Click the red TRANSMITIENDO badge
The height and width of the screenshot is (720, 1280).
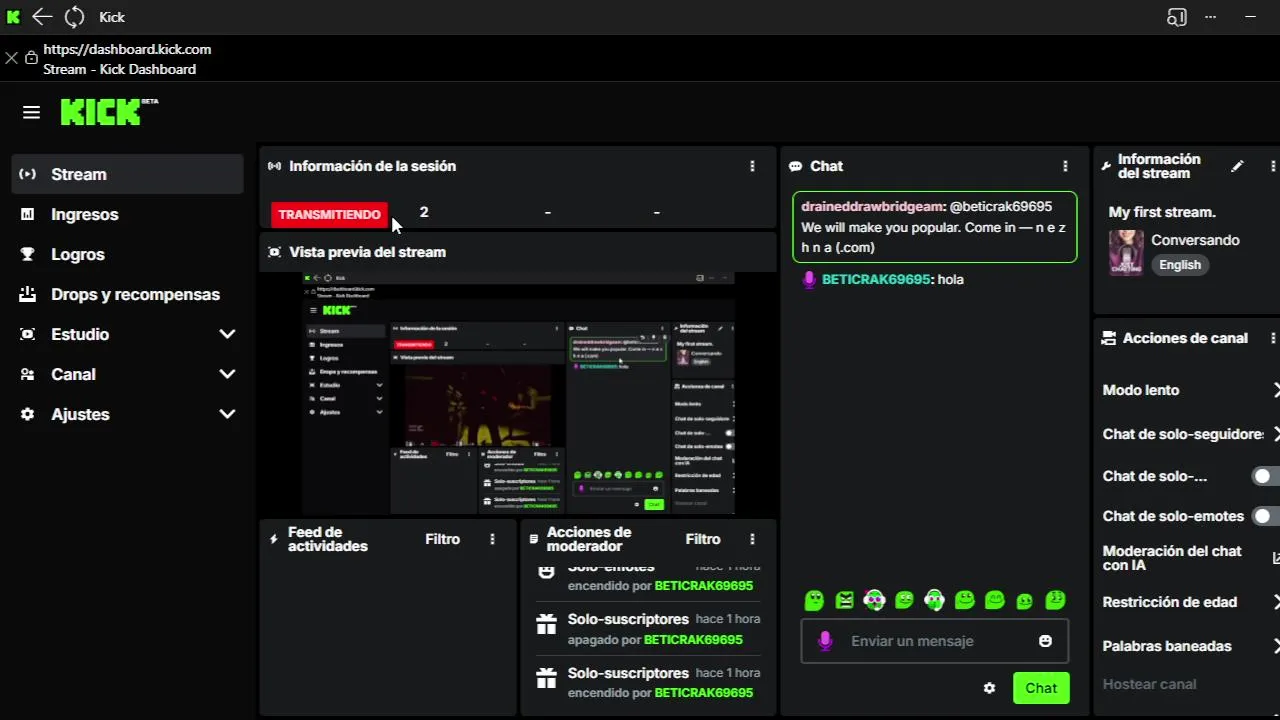[329, 214]
